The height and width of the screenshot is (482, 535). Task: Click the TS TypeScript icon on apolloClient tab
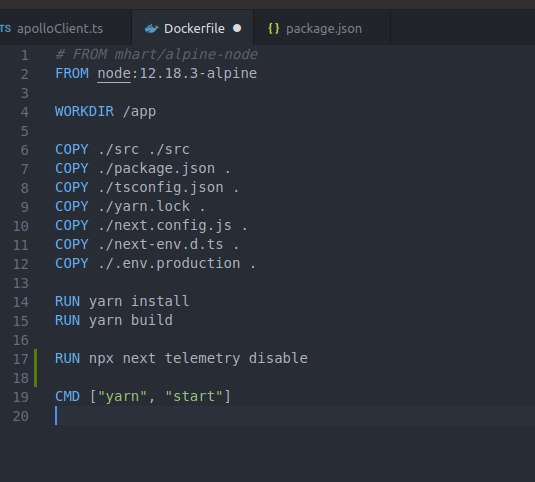[x=5, y=29]
